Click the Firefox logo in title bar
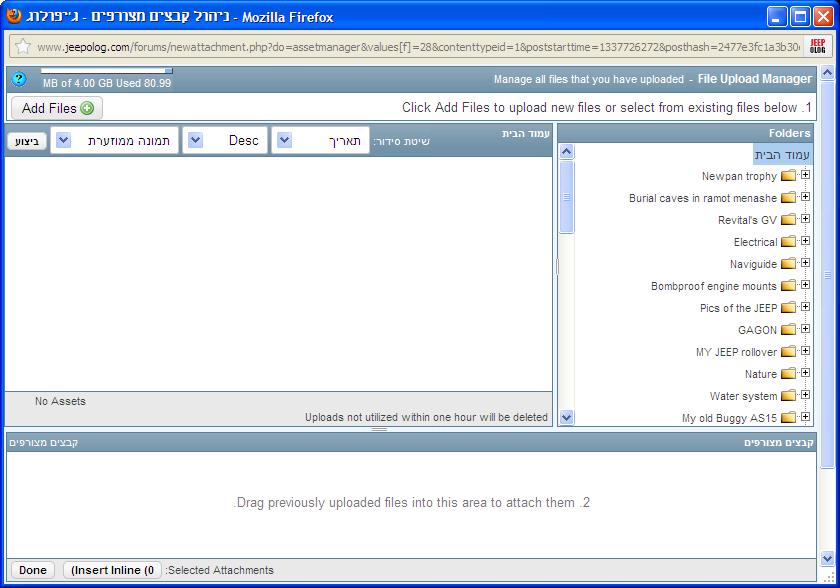This screenshot has width=840, height=588. pyautogui.click(x=14, y=17)
